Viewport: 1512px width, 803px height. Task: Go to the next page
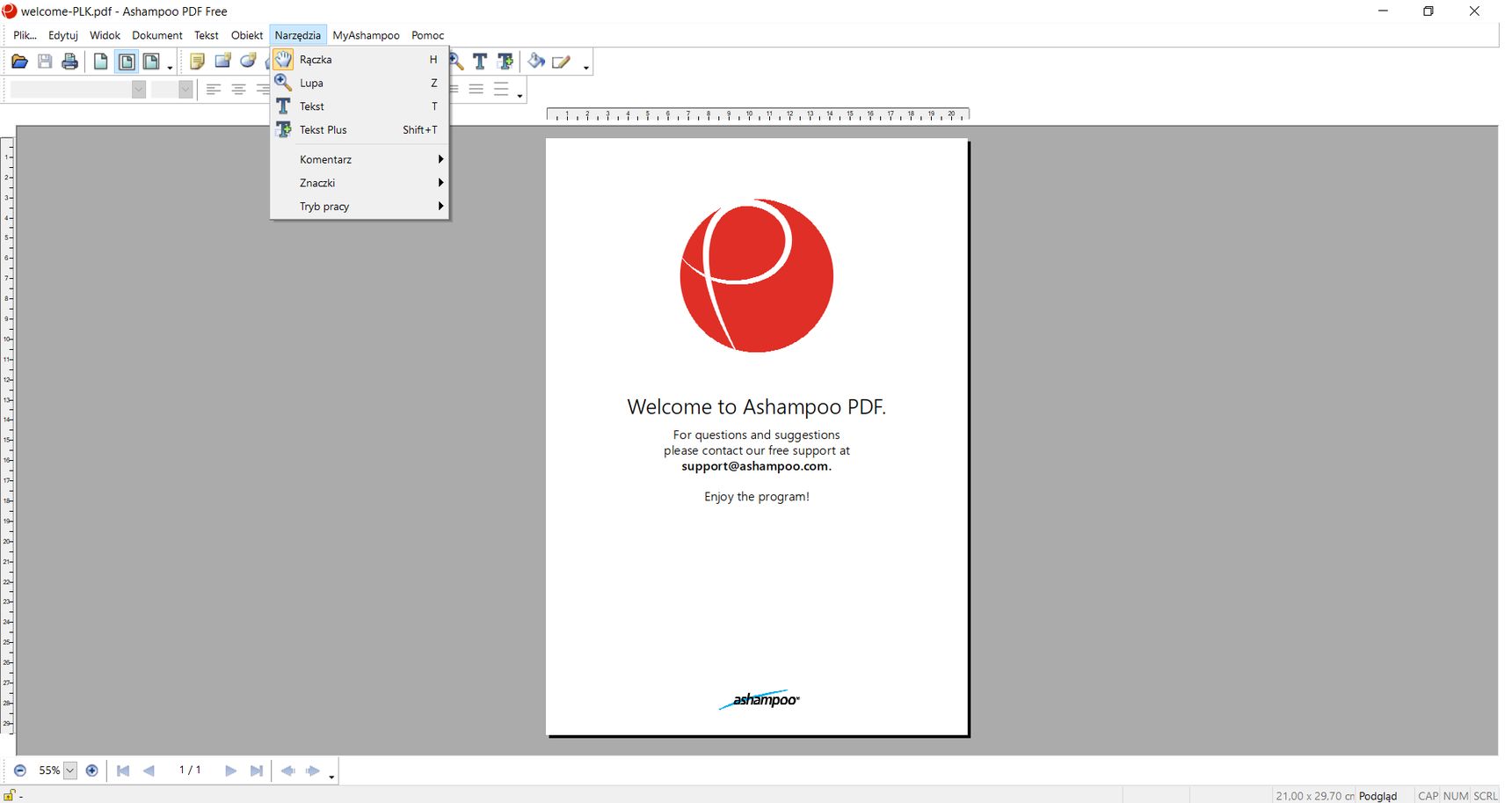[x=231, y=770]
